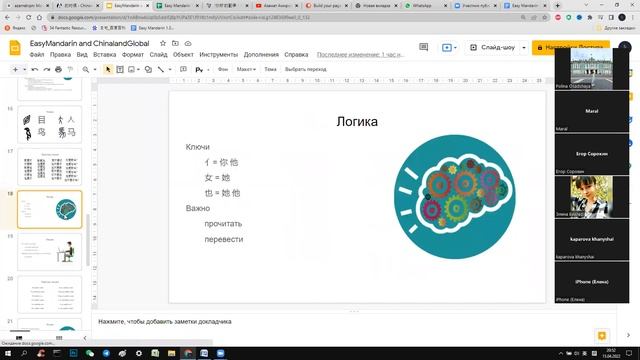Switch to grid view
640x360 pixels.
[x=59, y=338]
